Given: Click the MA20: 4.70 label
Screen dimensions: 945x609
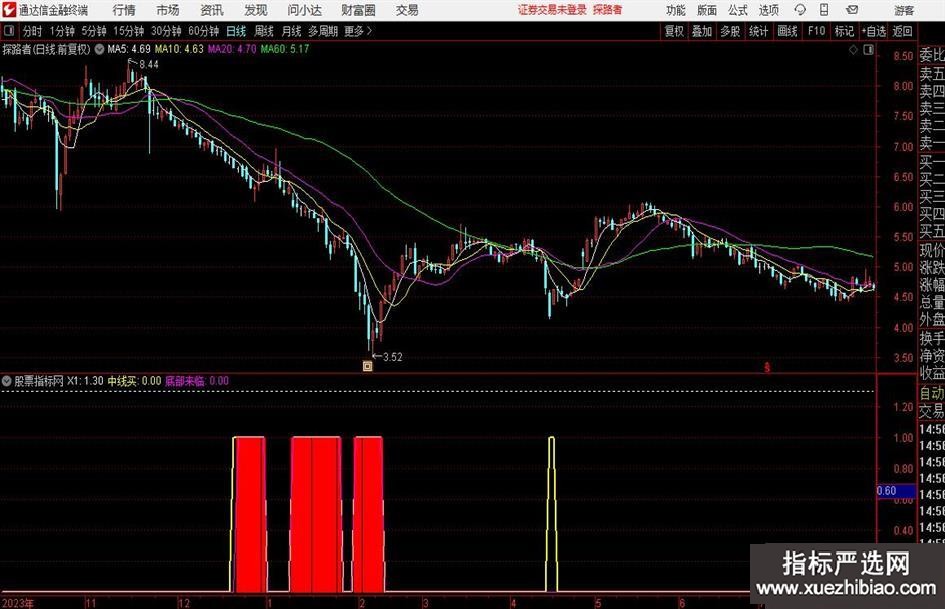Looking at the screenshot, I should (x=232, y=49).
